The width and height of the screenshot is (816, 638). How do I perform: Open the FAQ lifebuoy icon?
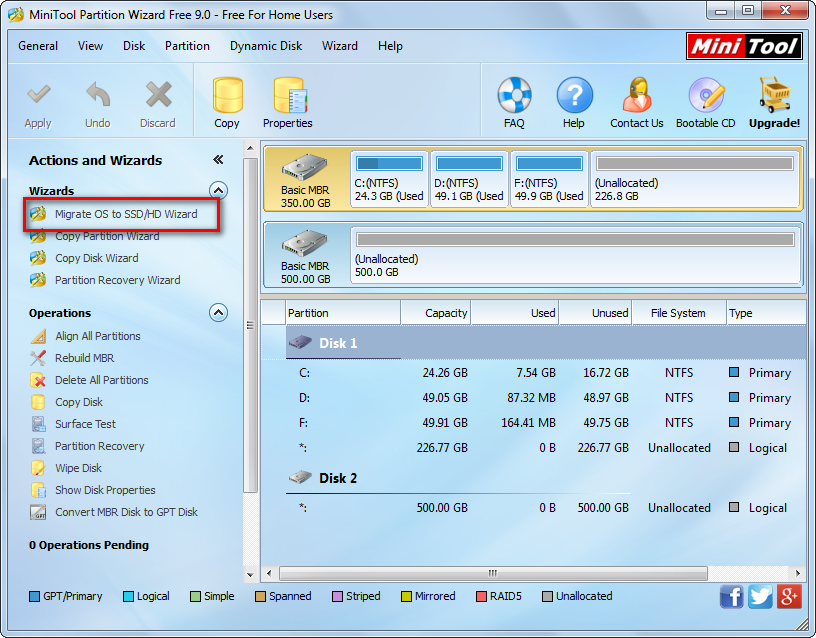click(x=514, y=95)
